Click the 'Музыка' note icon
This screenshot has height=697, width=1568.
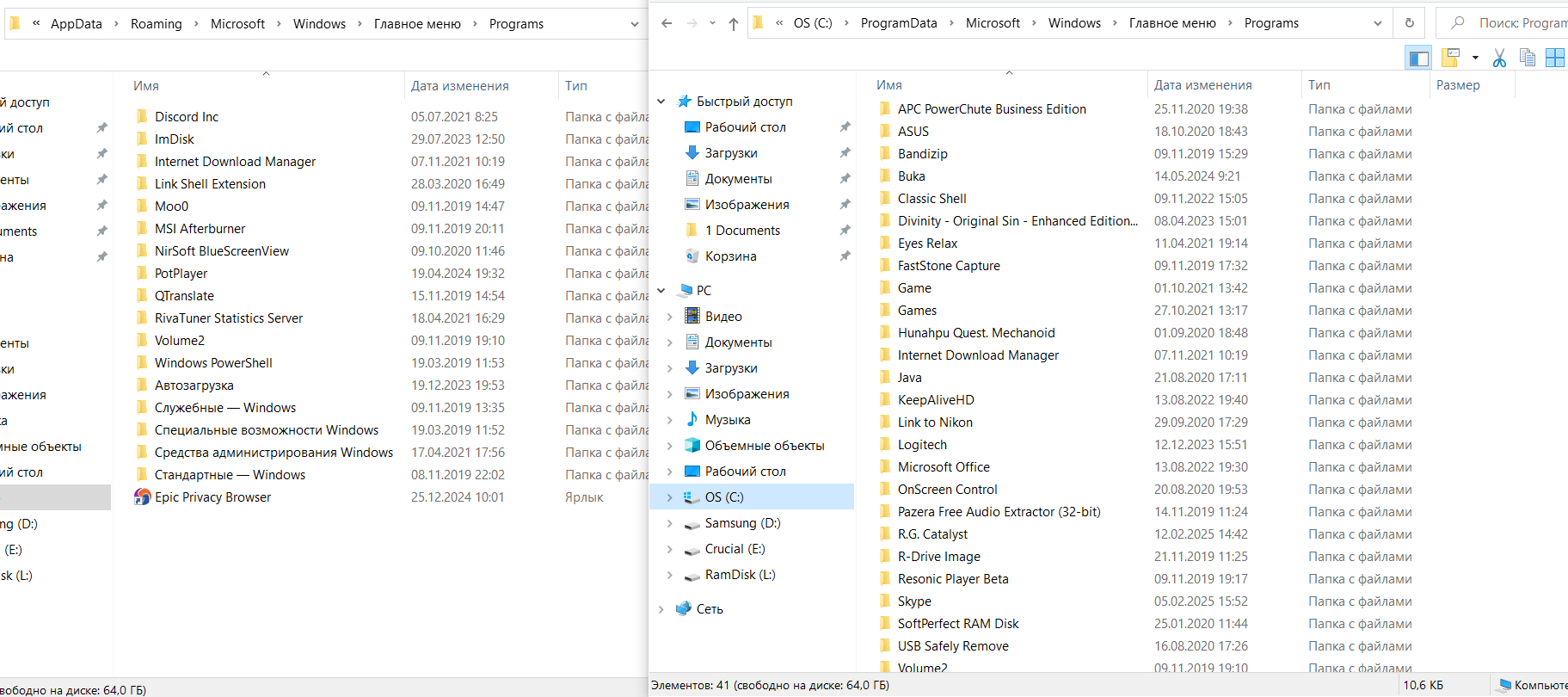pos(692,420)
